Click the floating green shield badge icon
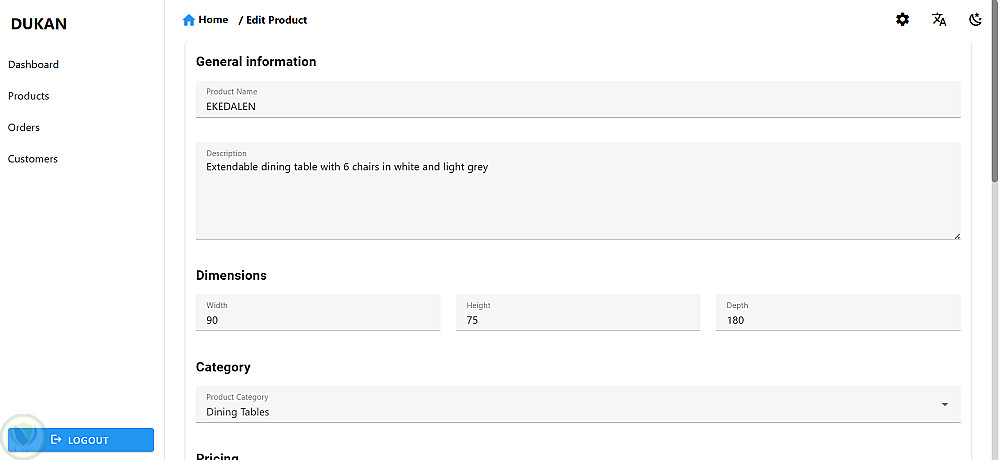 click(22, 437)
